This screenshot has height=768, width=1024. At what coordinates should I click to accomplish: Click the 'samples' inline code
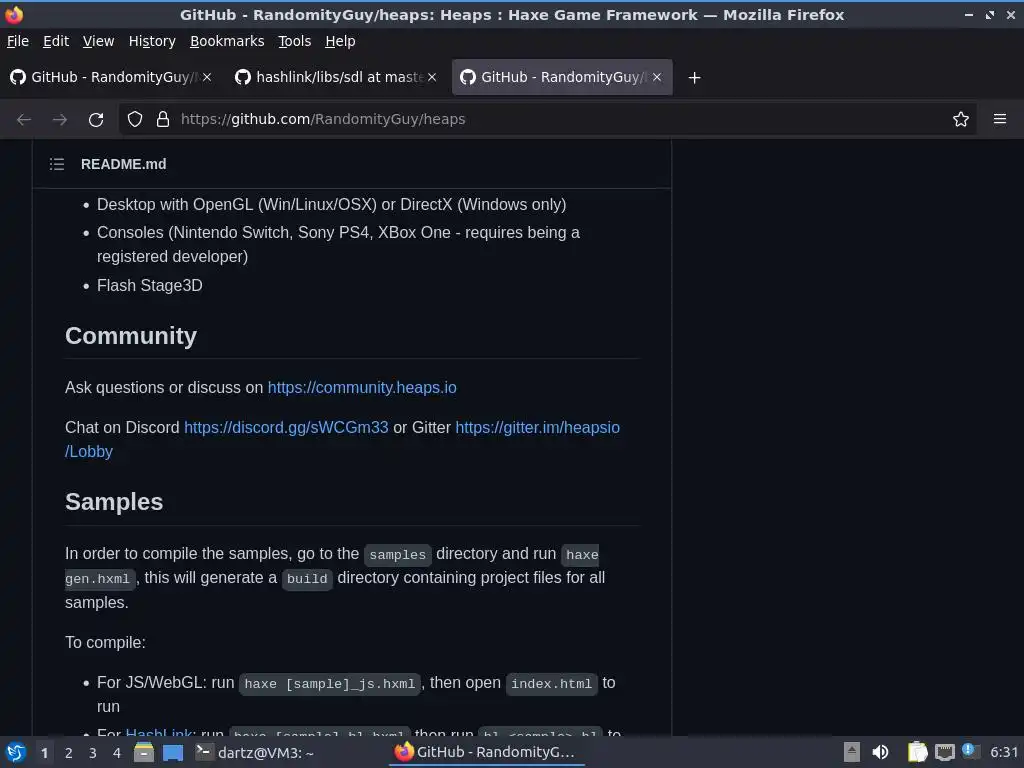(397, 554)
